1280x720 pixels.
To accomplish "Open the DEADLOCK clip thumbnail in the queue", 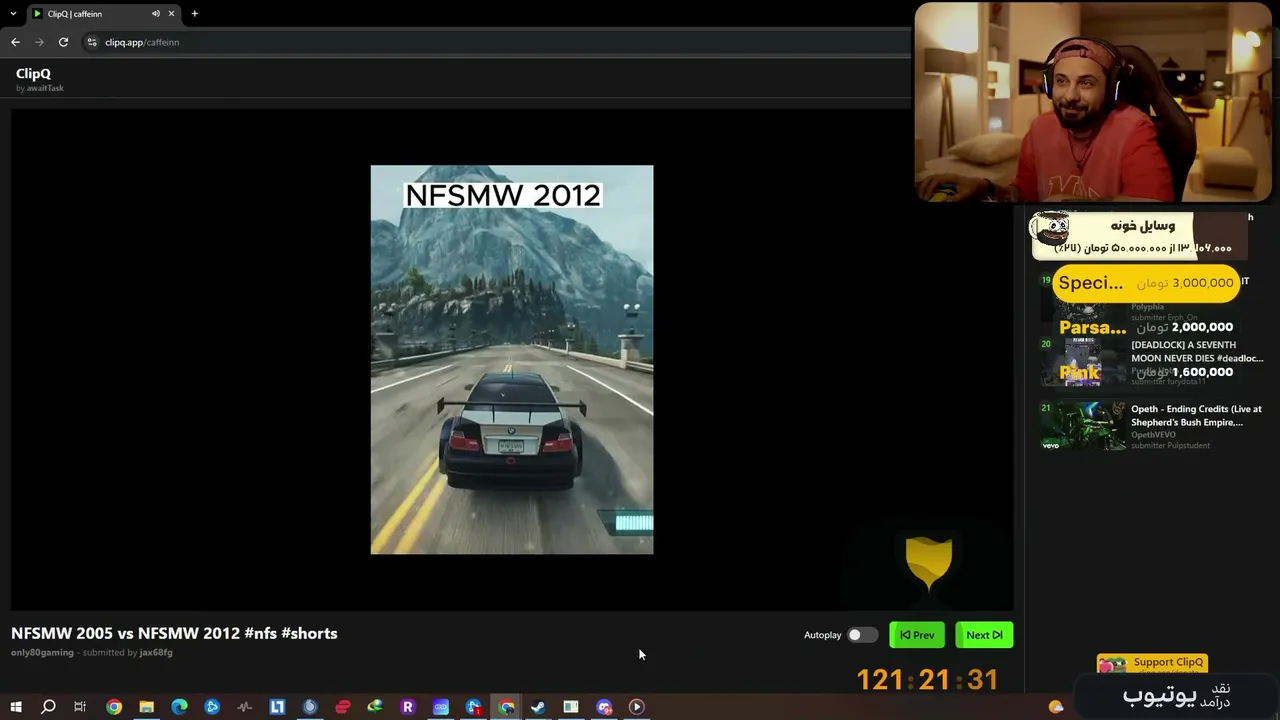I will (1083, 362).
